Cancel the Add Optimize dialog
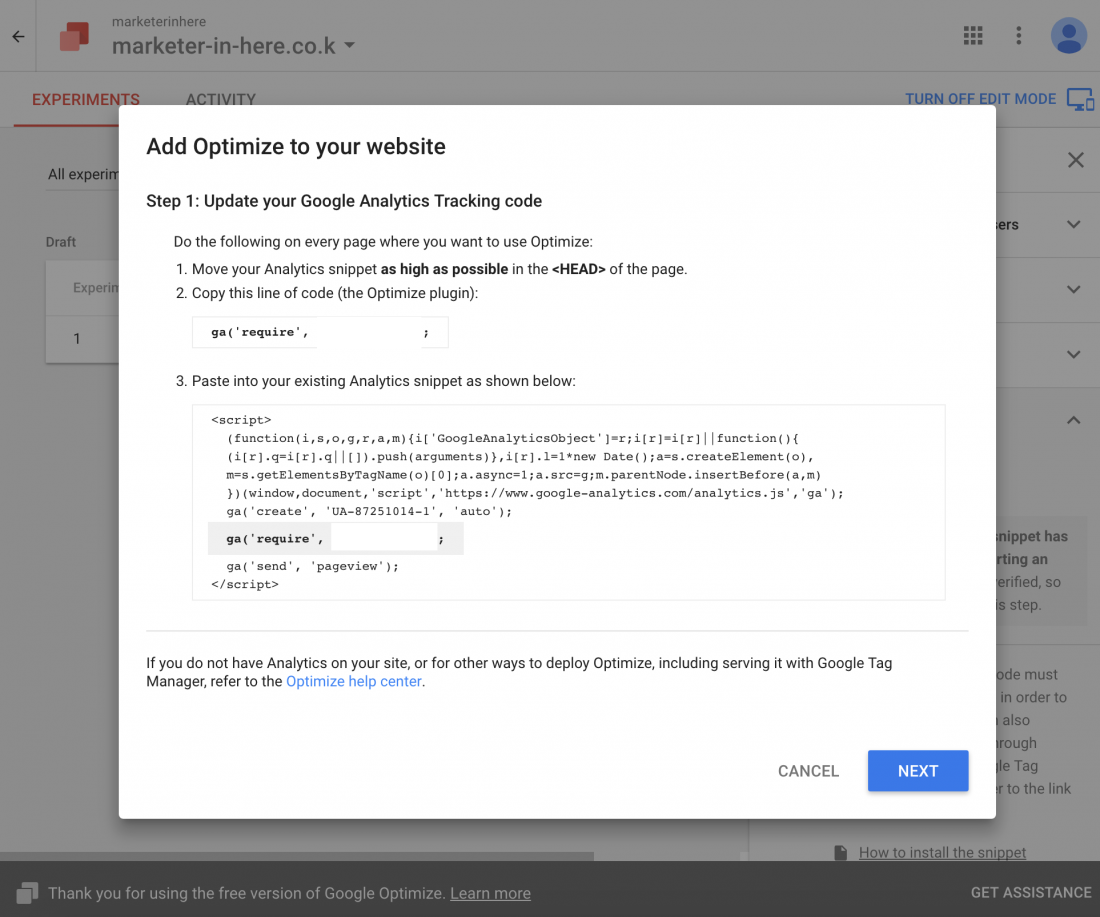This screenshot has width=1100, height=917. [x=808, y=771]
